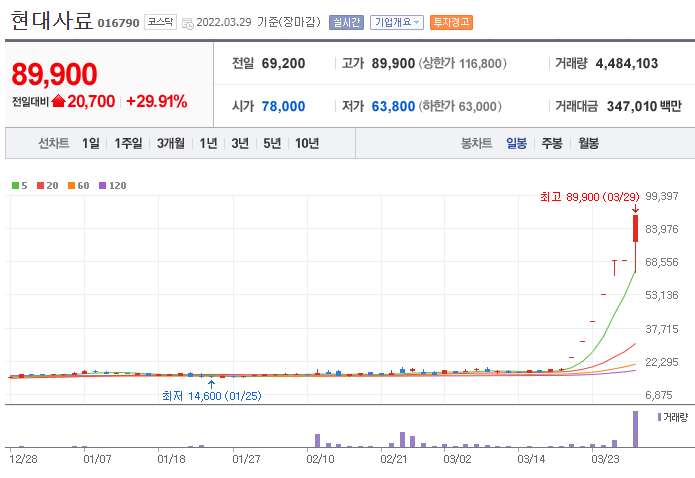This screenshot has height=478, width=695.
Task: Open the 기업개요 dropdown
Action: pyautogui.click(x=397, y=22)
